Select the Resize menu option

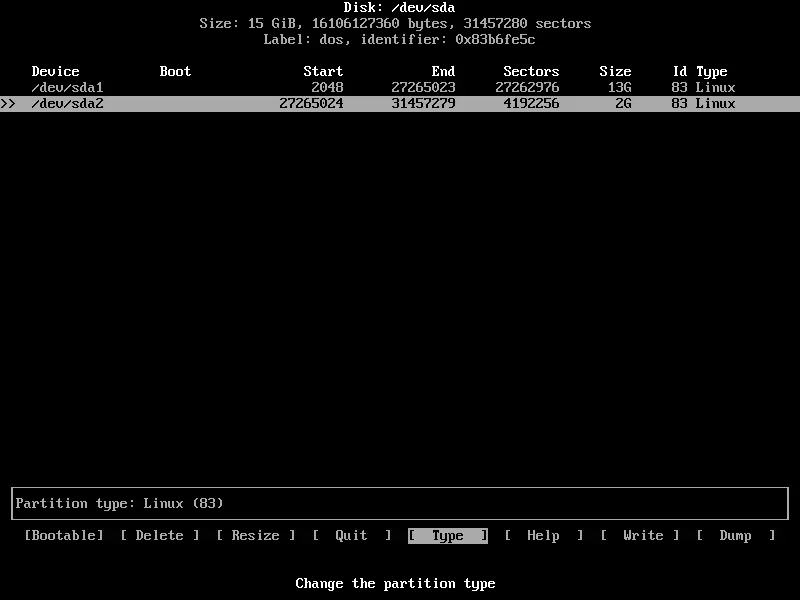click(255, 535)
